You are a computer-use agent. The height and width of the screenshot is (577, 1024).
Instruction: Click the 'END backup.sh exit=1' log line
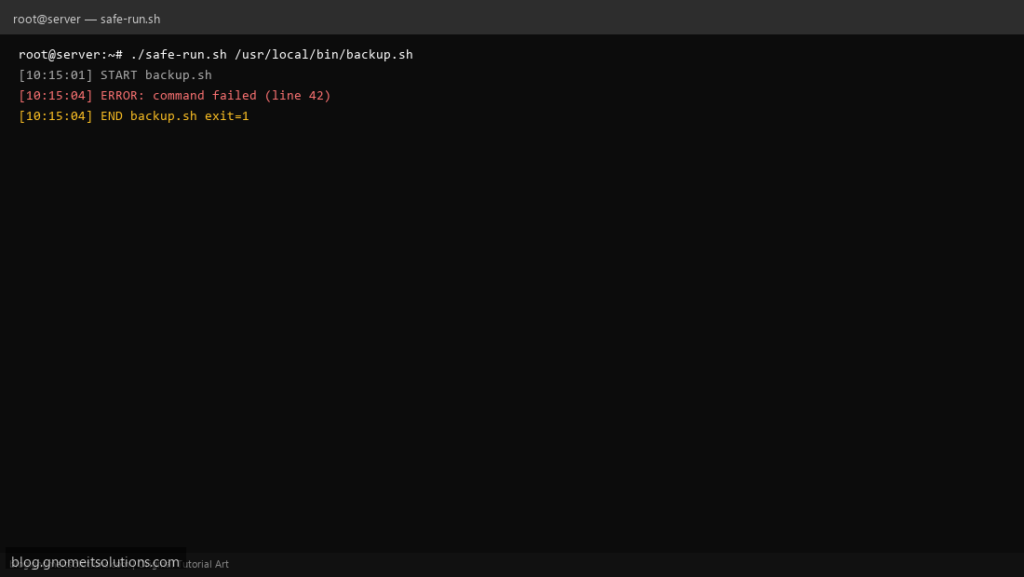[x=133, y=116]
